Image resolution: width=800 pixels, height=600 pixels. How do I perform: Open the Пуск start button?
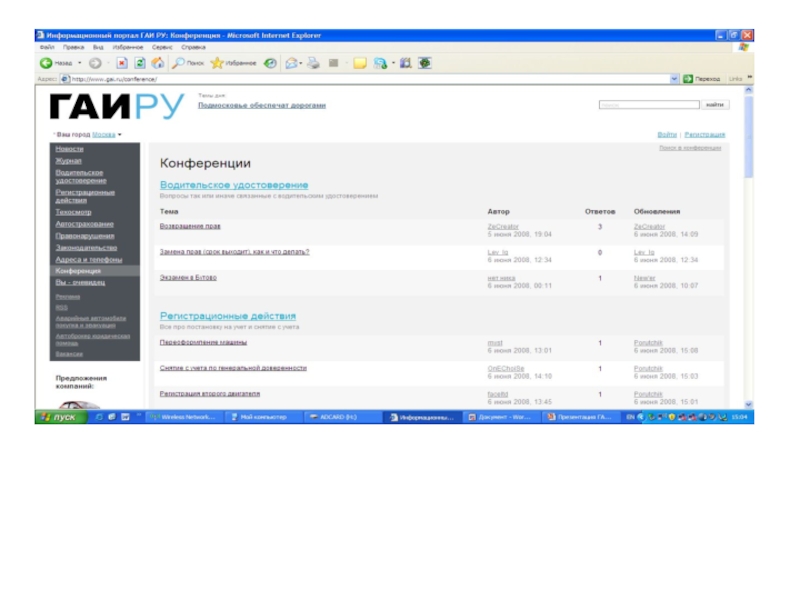pos(60,417)
